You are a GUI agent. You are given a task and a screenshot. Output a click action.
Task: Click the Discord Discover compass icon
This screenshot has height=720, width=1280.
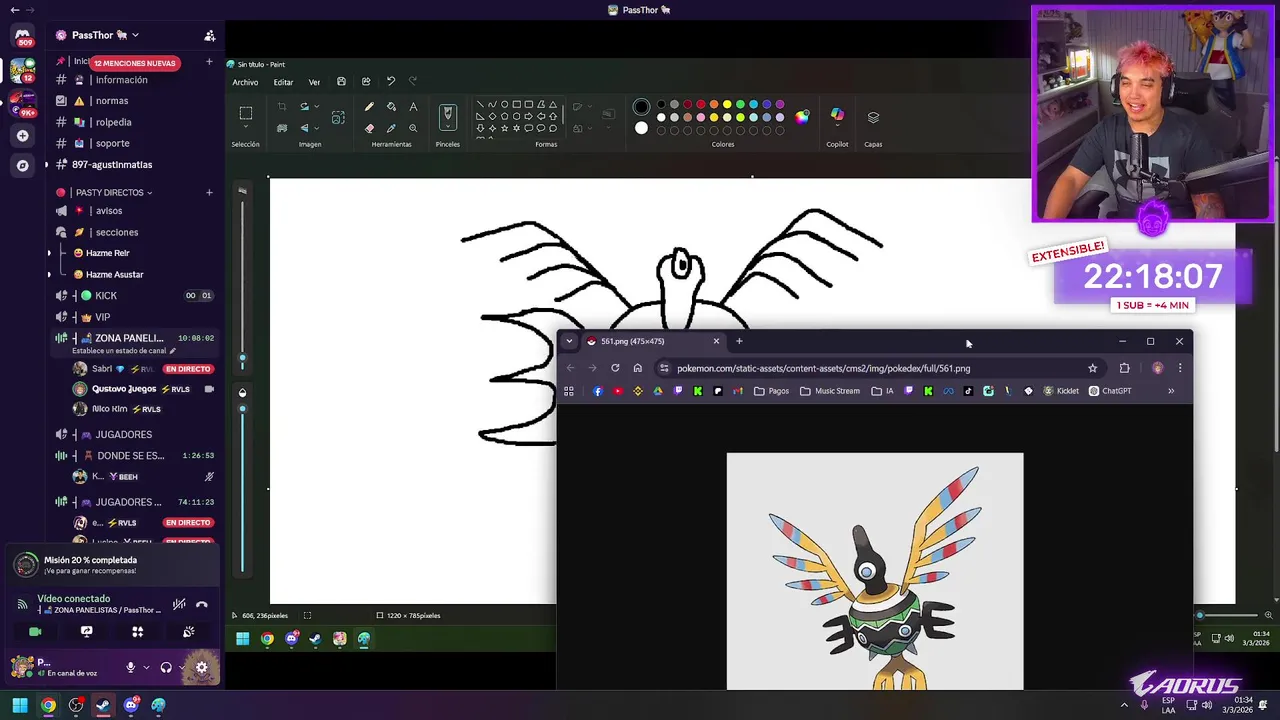(22, 165)
